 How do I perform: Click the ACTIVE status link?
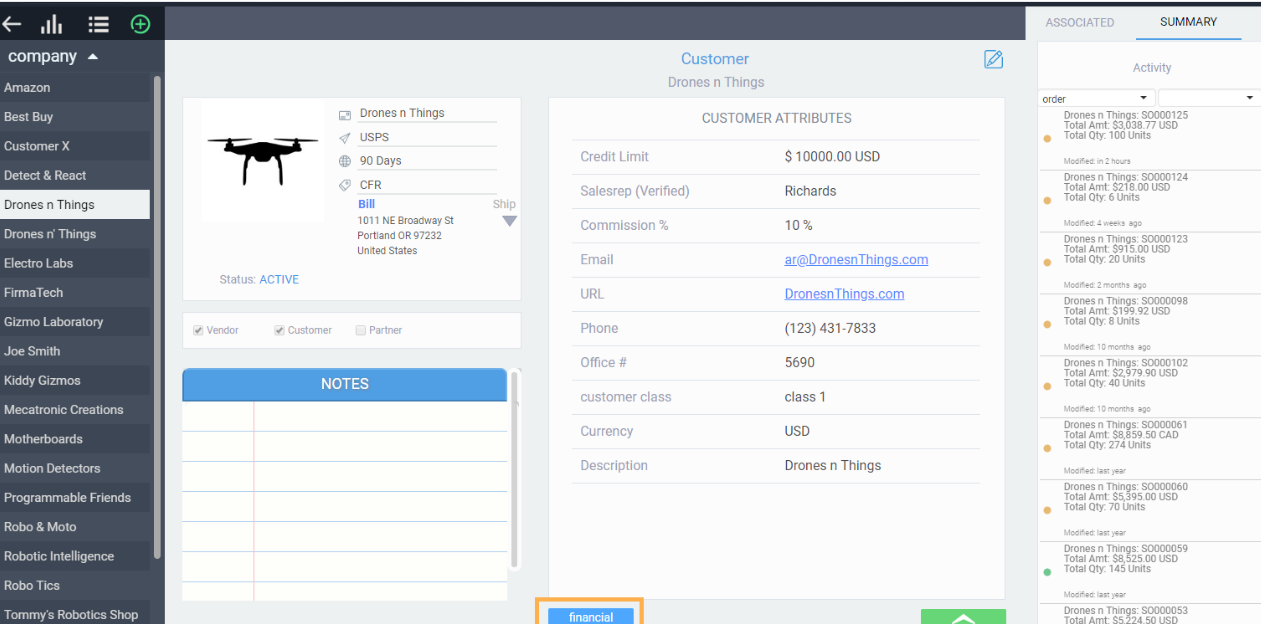[x=279, y=279]
